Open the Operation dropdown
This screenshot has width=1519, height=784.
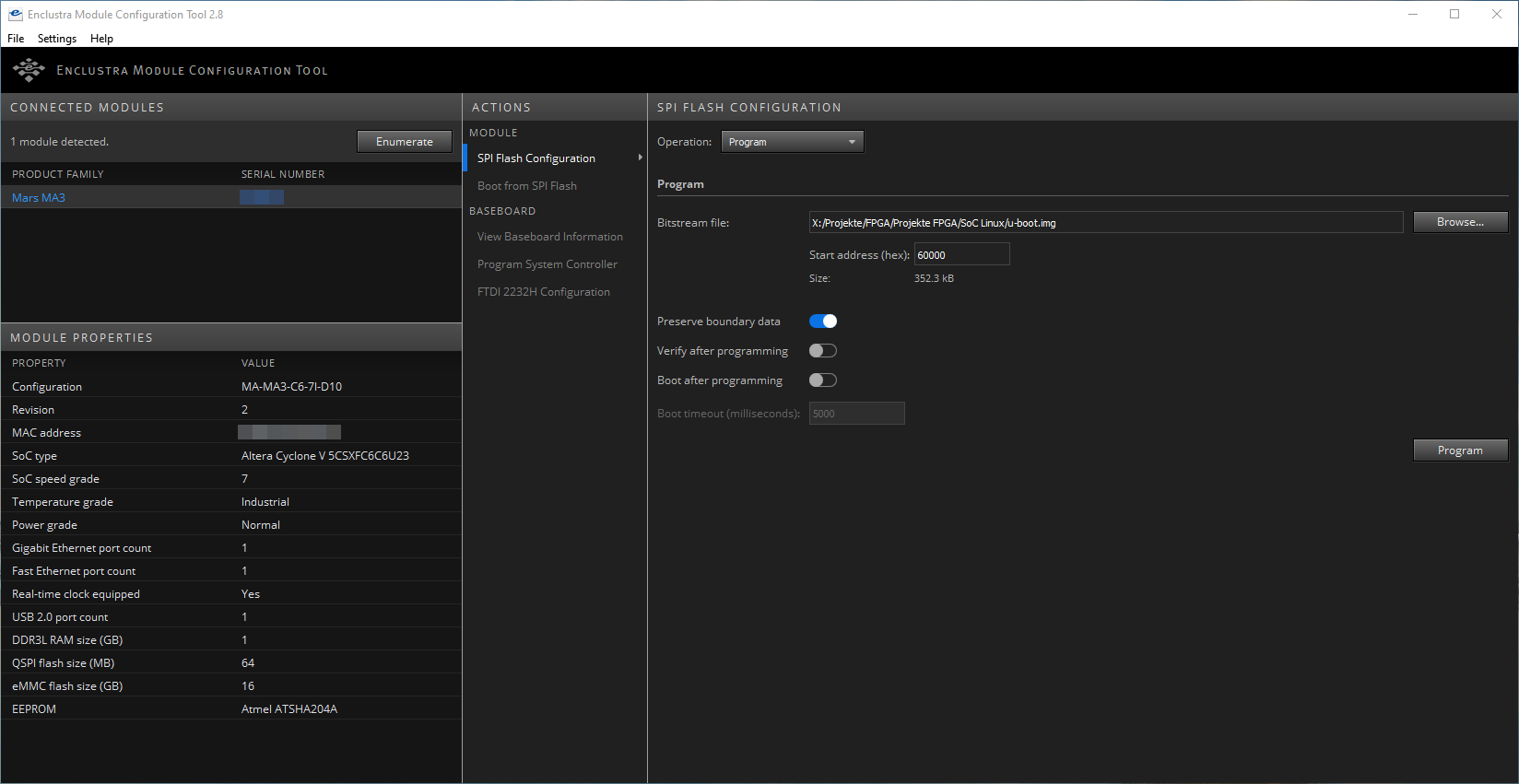(793, 142)
